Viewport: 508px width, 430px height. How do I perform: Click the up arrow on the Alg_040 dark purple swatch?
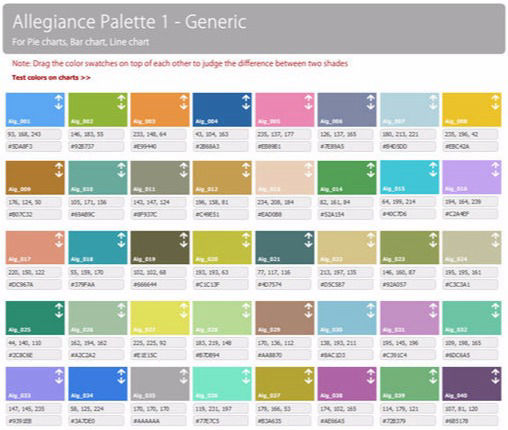pyautogui.click(x=495, y=372)
